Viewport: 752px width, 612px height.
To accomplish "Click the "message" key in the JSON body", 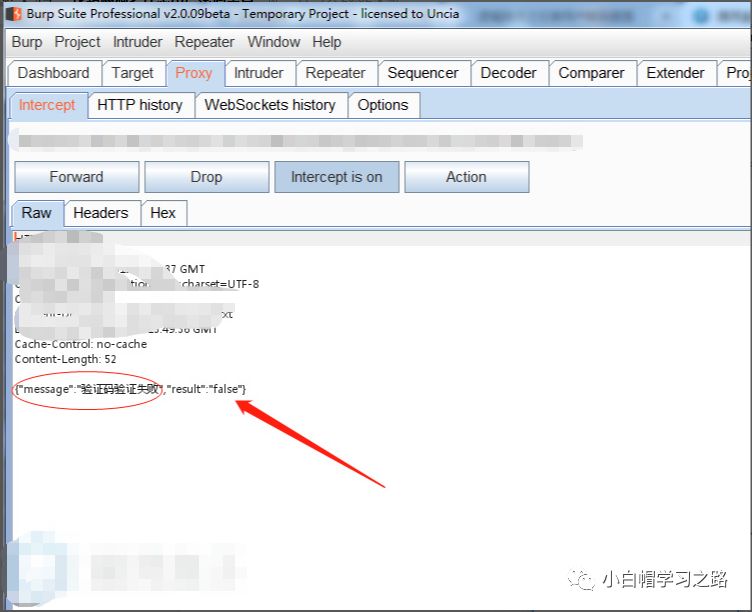I will click(45, 389).
